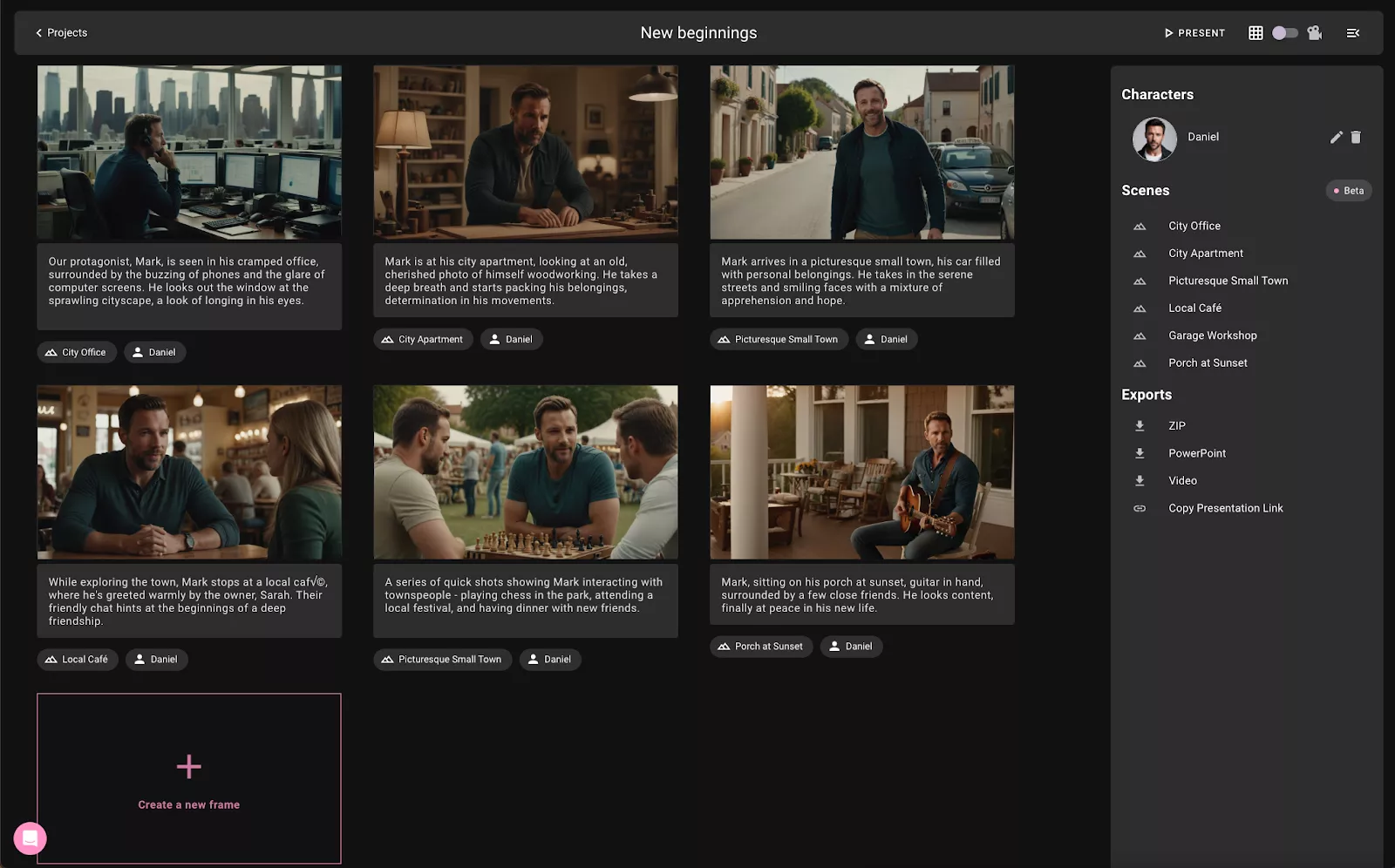Click the Copy Presentation Link icon

1140,508
